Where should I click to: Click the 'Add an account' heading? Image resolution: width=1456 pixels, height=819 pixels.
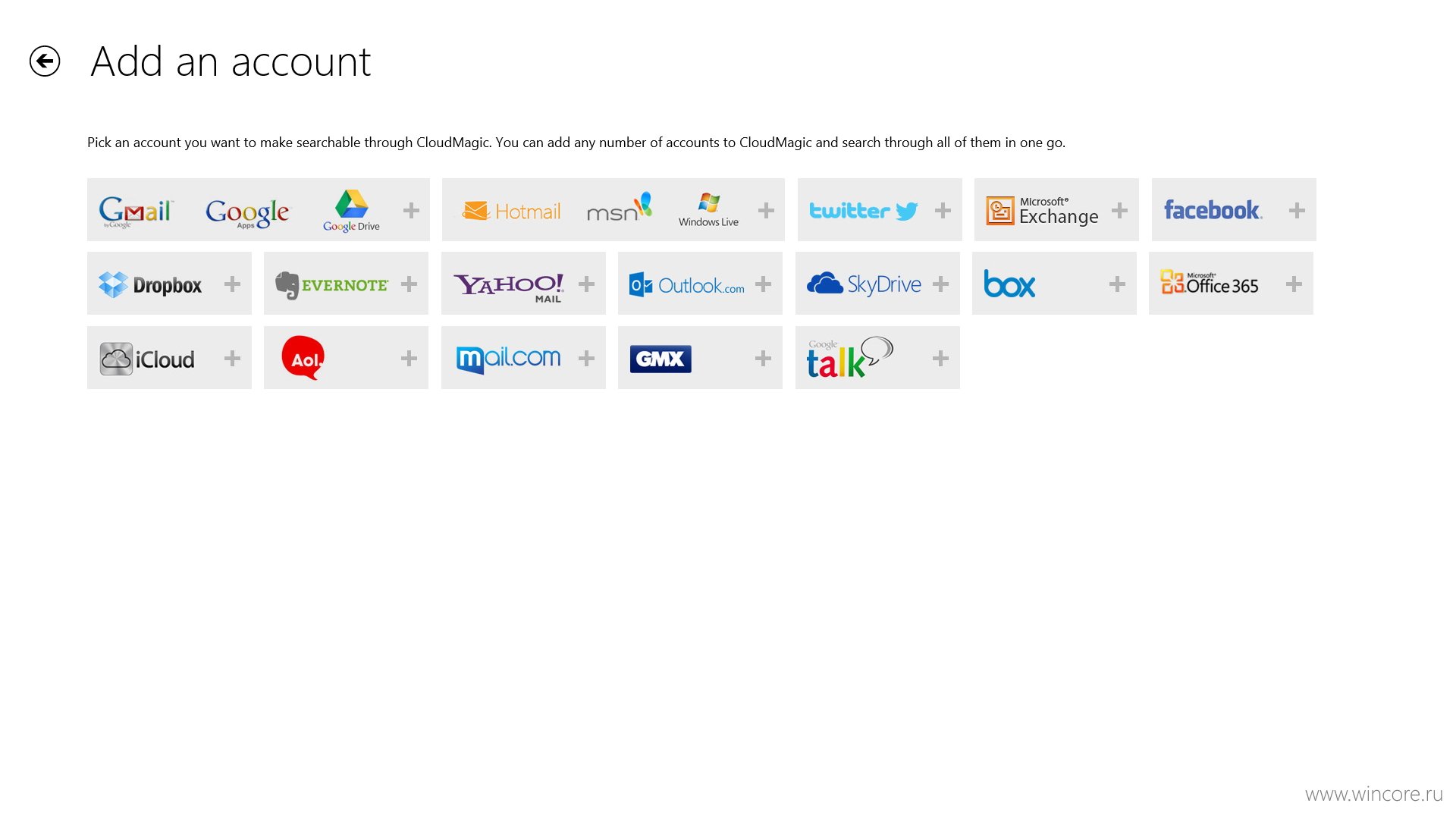pyautogui.click(x=231, y=61)
